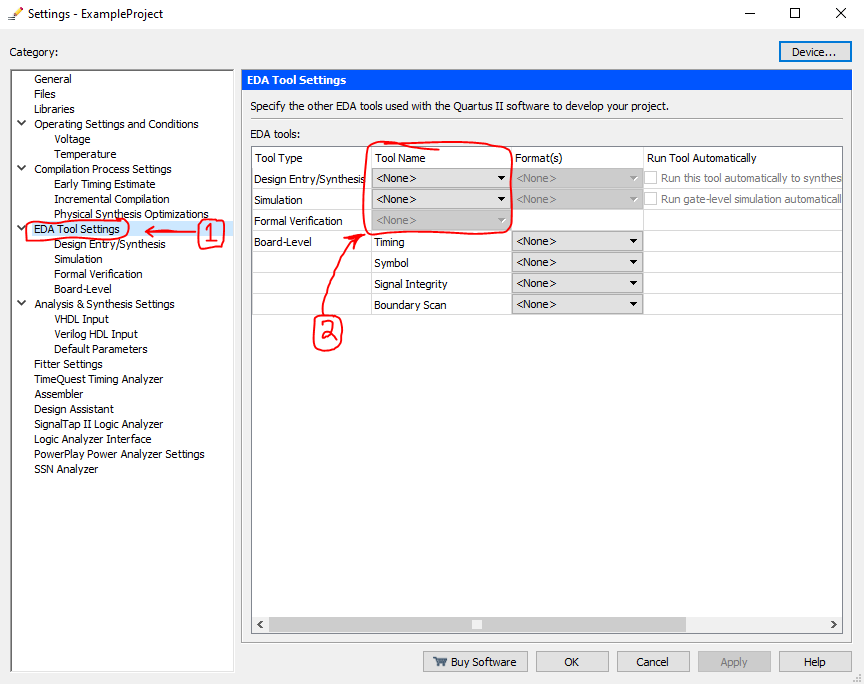Viewport: 864px width, 684px height.
Task: Select SignalTap II Logic Analyzer category
Action: point(99,424)
